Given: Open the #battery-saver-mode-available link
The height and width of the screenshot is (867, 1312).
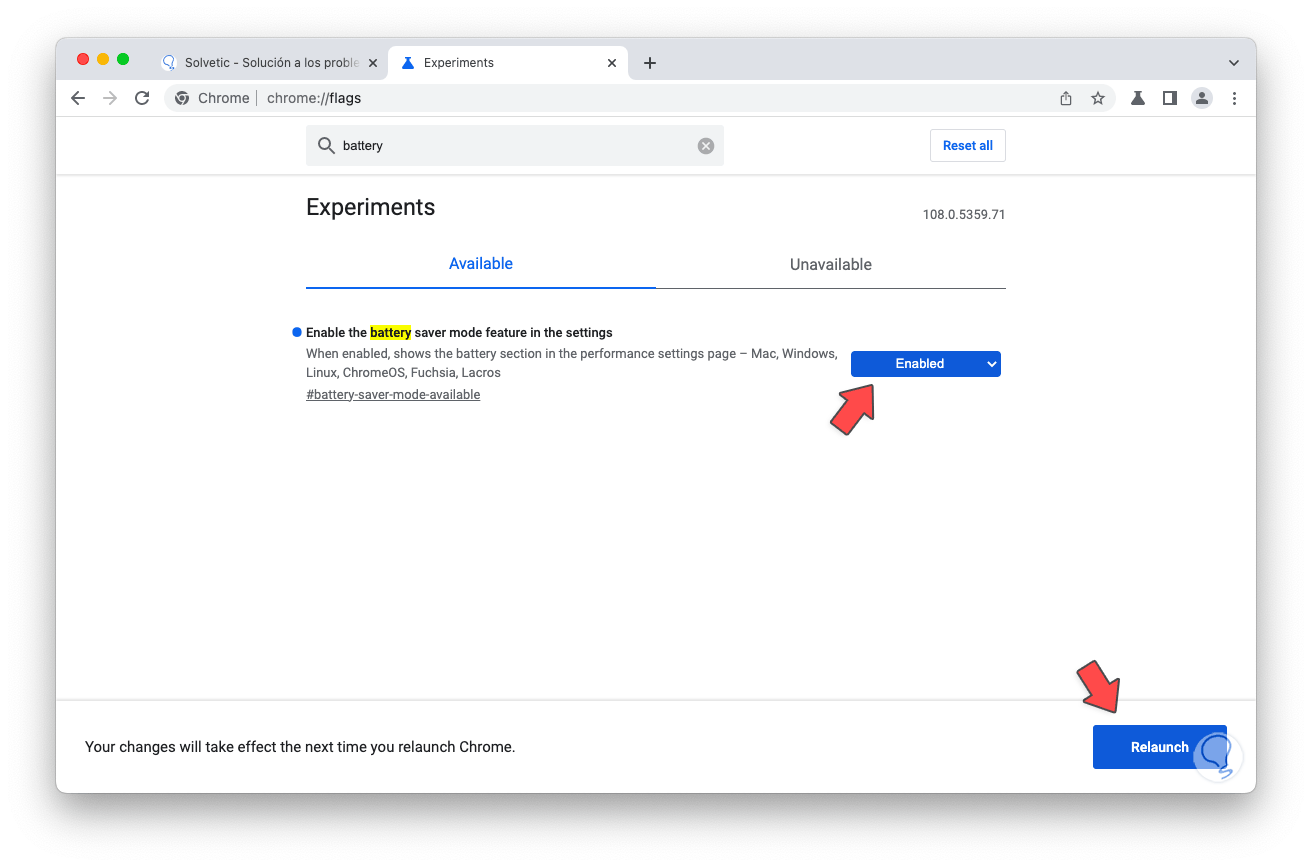Looking at the screenshot, I should [393, 395].
